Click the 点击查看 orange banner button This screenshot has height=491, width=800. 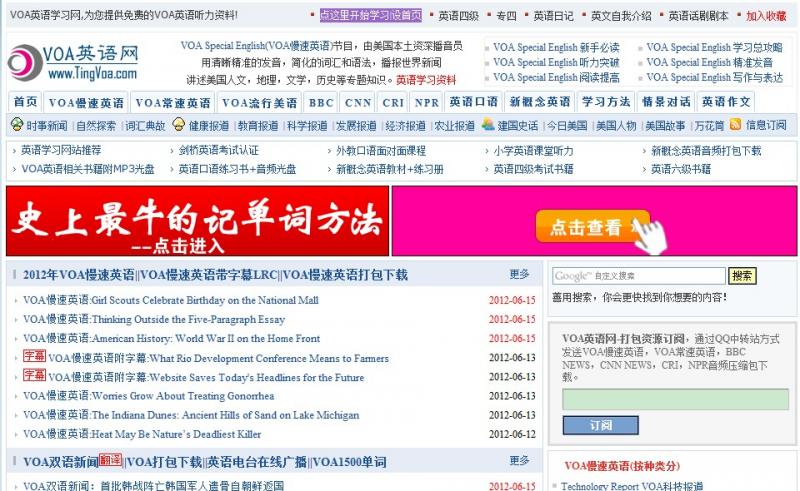click(592, 226)
